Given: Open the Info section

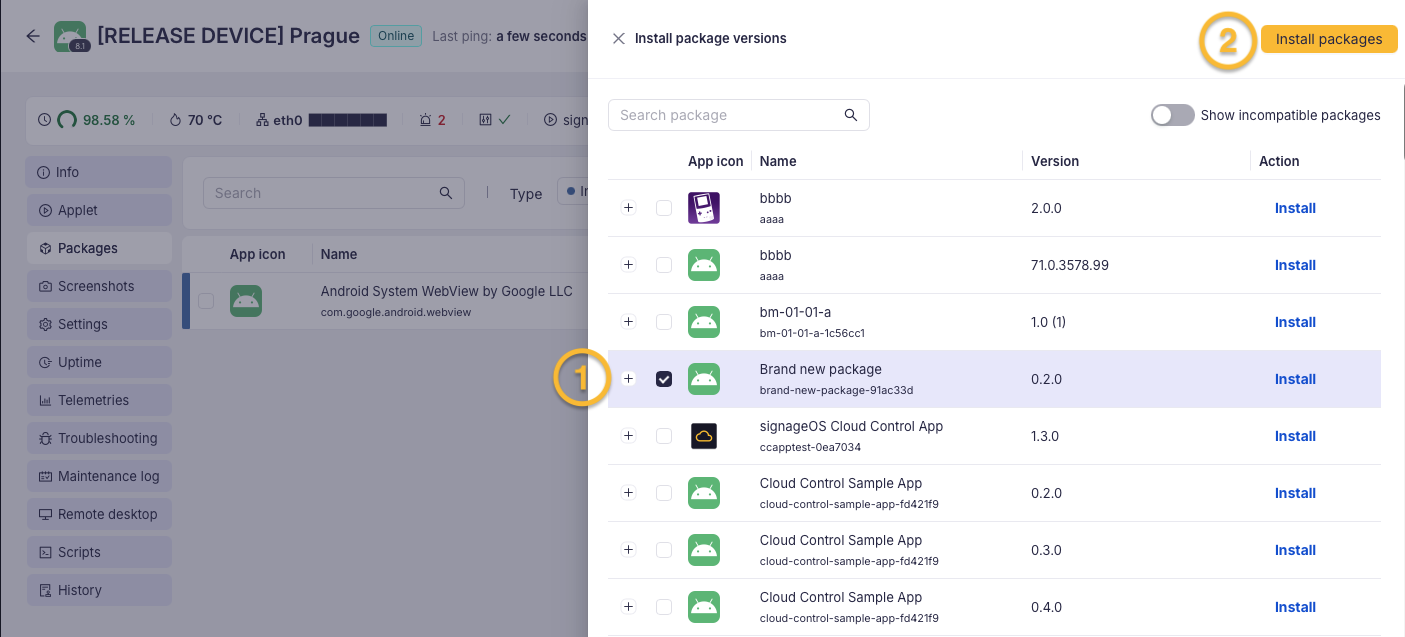Looking at the screenshot, I should click(x=99, y=172).
